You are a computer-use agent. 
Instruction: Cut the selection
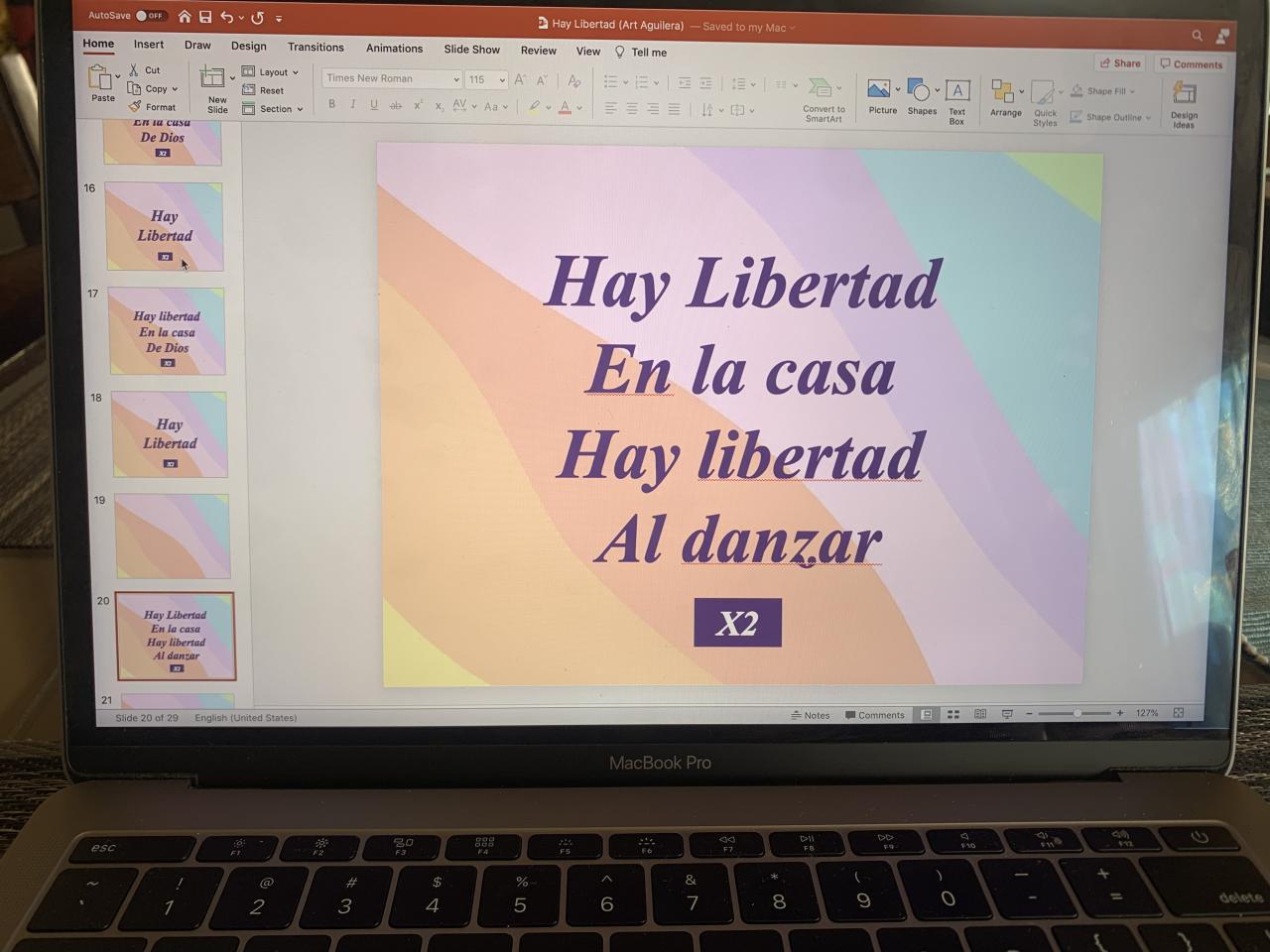click(145, 69)
